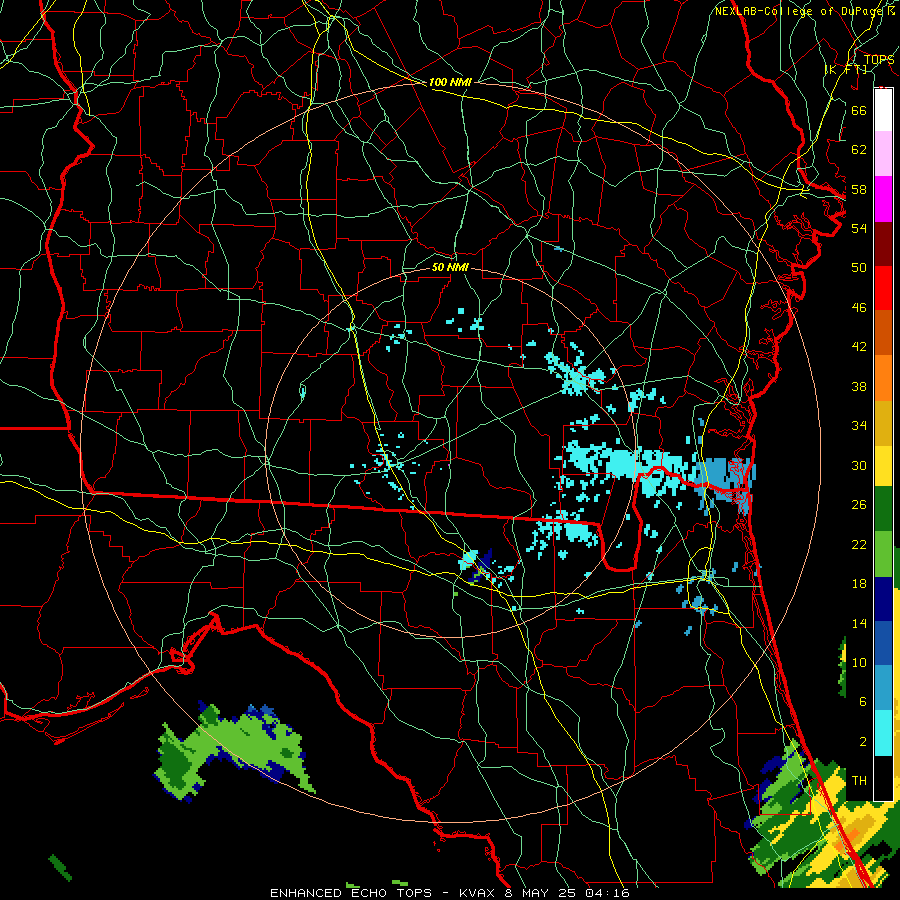Click the legend value "10"

pyautogui.click(x=859, y=662)
